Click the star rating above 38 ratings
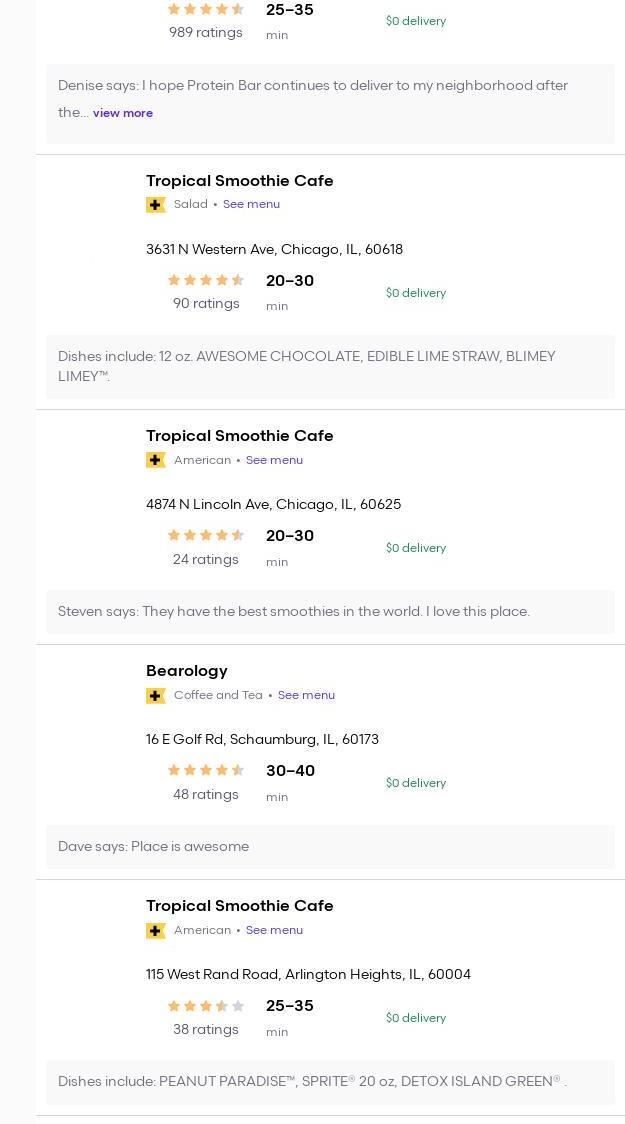 coord(205,1006)
